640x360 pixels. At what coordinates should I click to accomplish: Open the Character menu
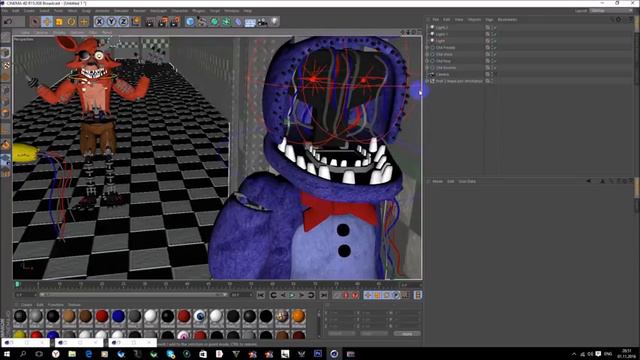pos(180,11)
